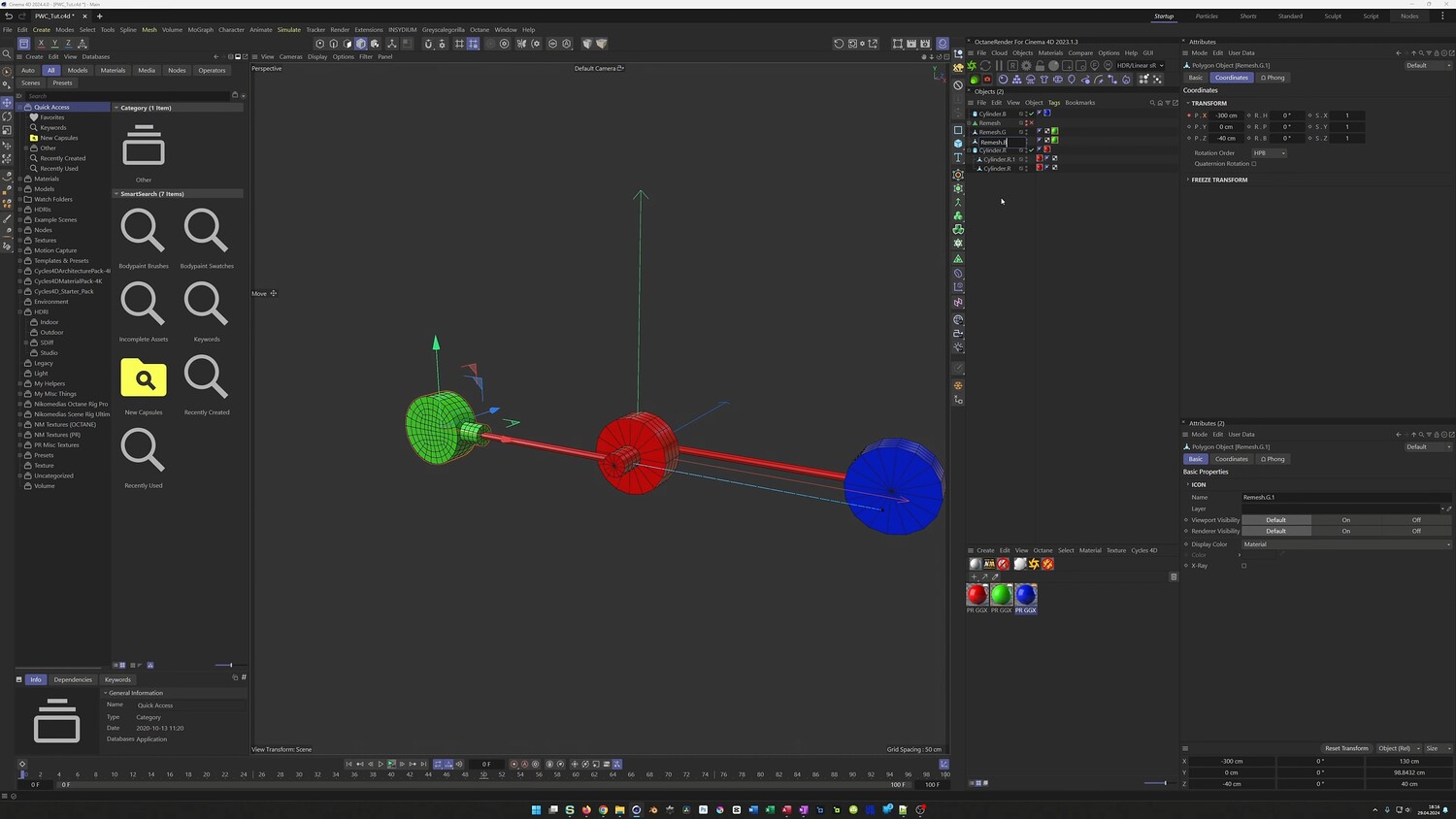Filter assets by Models

point(78,70)
